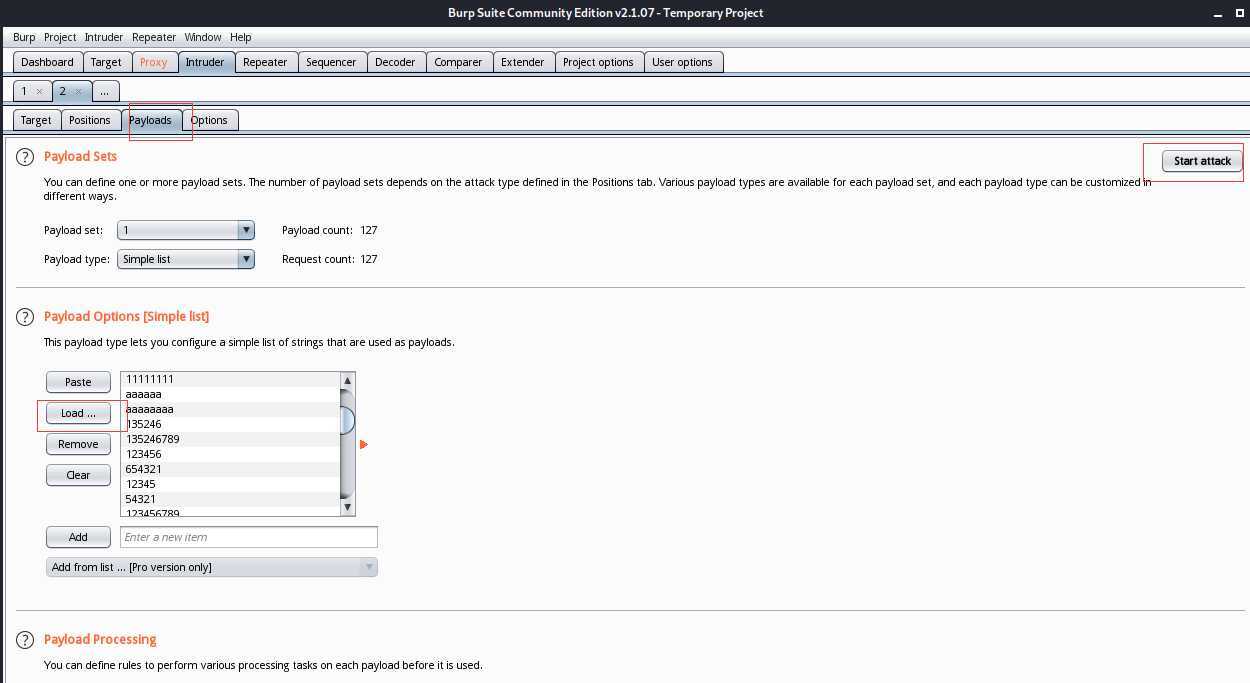Click the Remove button
The width and height of the screenshot is (1250, 683).
[78, 444]
